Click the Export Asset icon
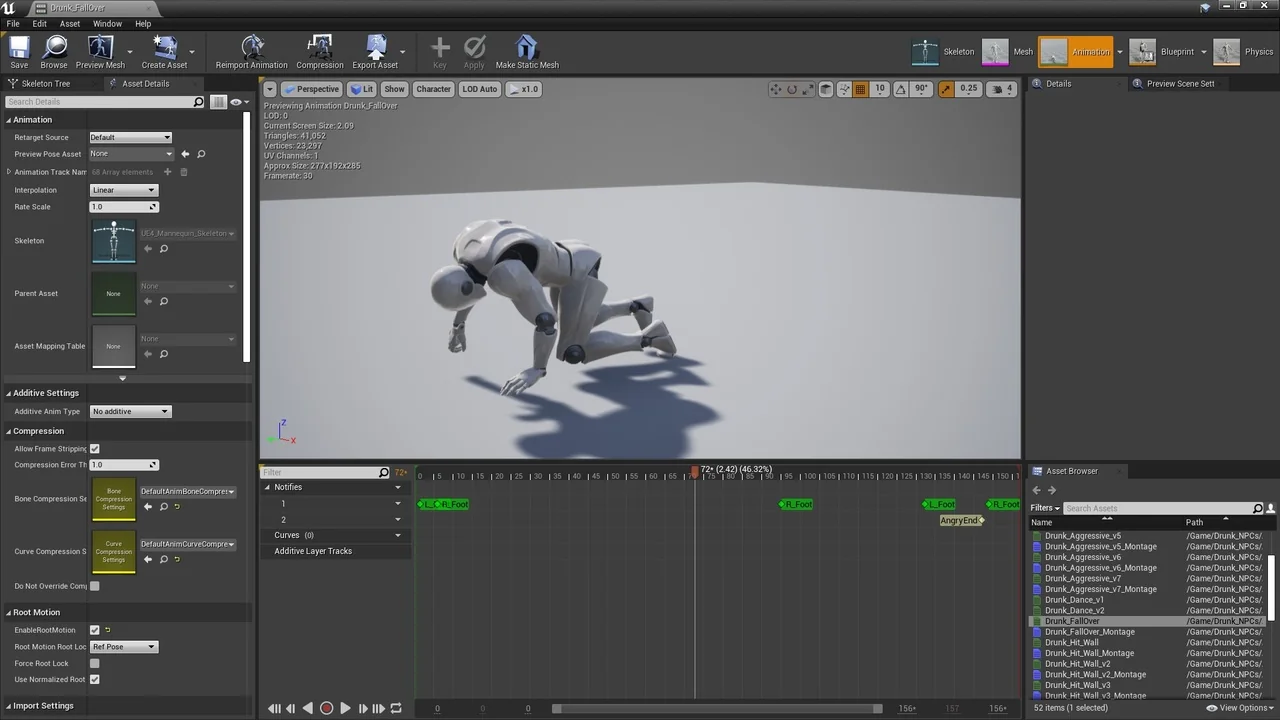The width and height of the screenshot is (1280, 720). tap(375, 51)
